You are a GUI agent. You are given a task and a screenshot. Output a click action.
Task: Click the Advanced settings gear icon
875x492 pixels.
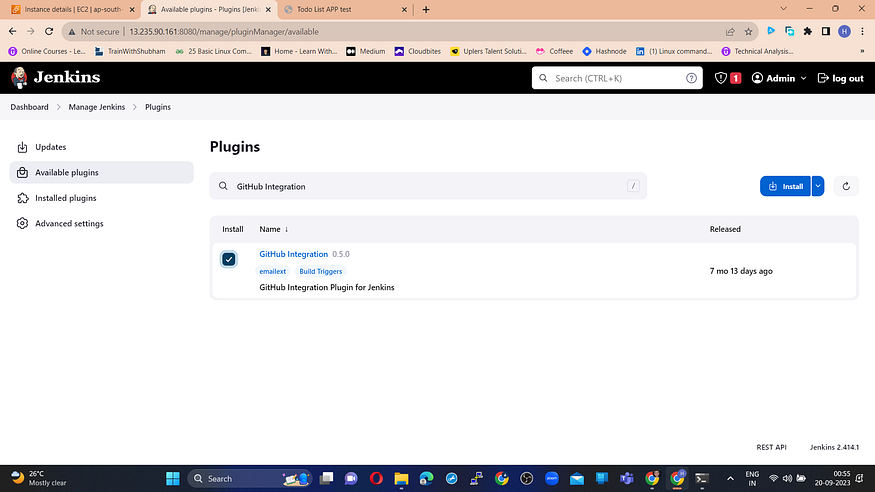tap(22, 224)
